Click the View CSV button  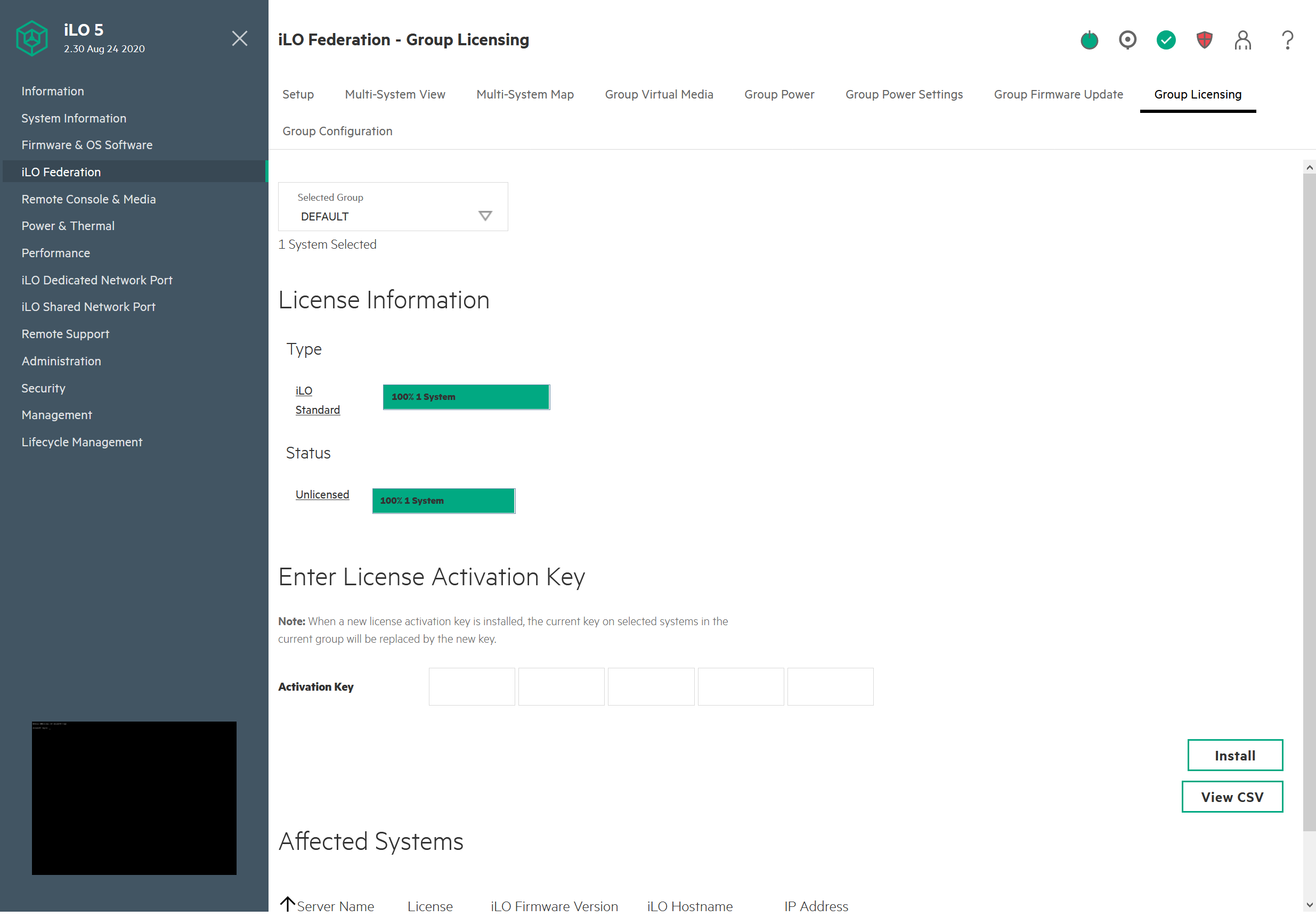point(1232,797)
